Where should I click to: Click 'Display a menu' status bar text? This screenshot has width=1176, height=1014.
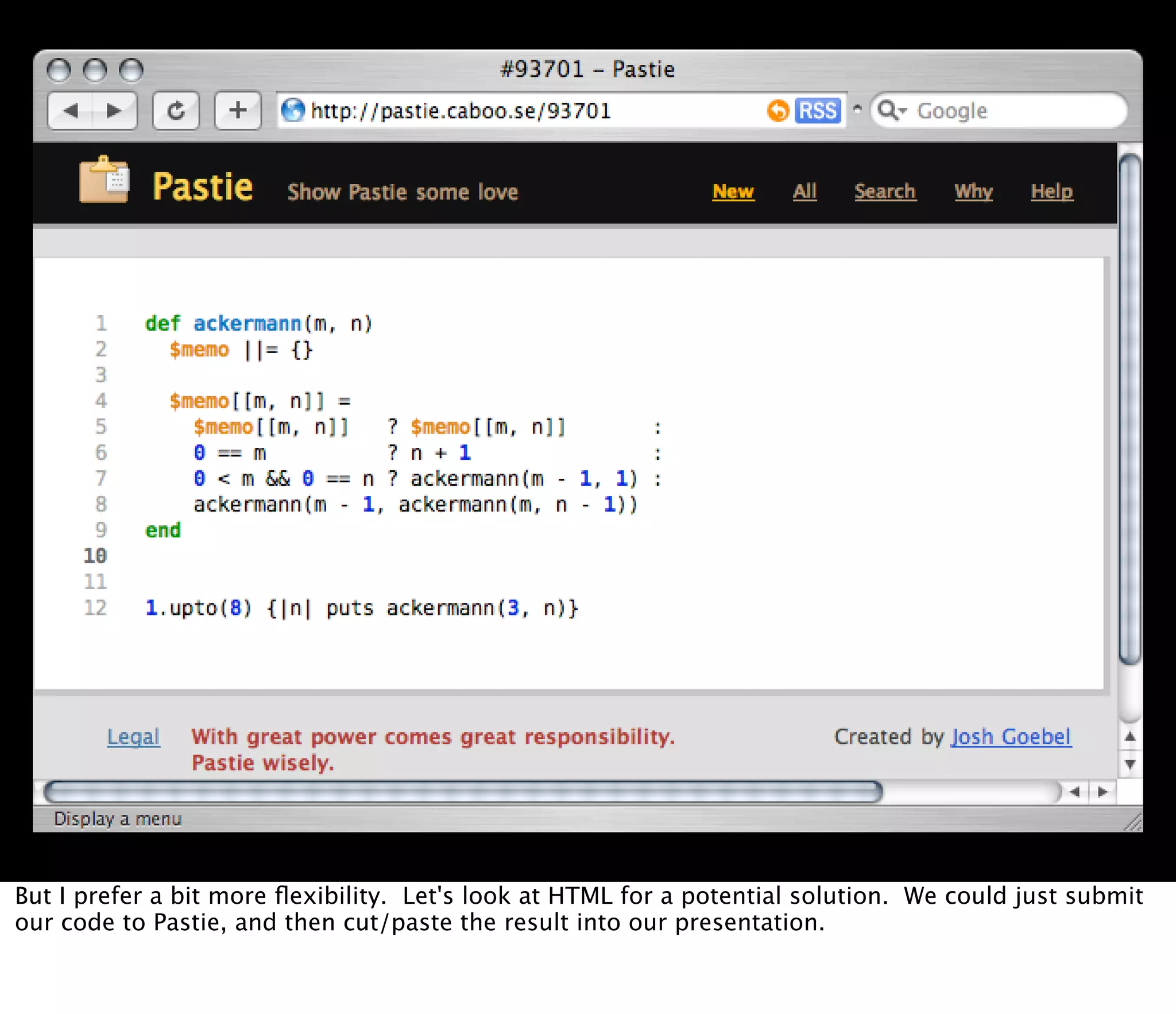118,819
